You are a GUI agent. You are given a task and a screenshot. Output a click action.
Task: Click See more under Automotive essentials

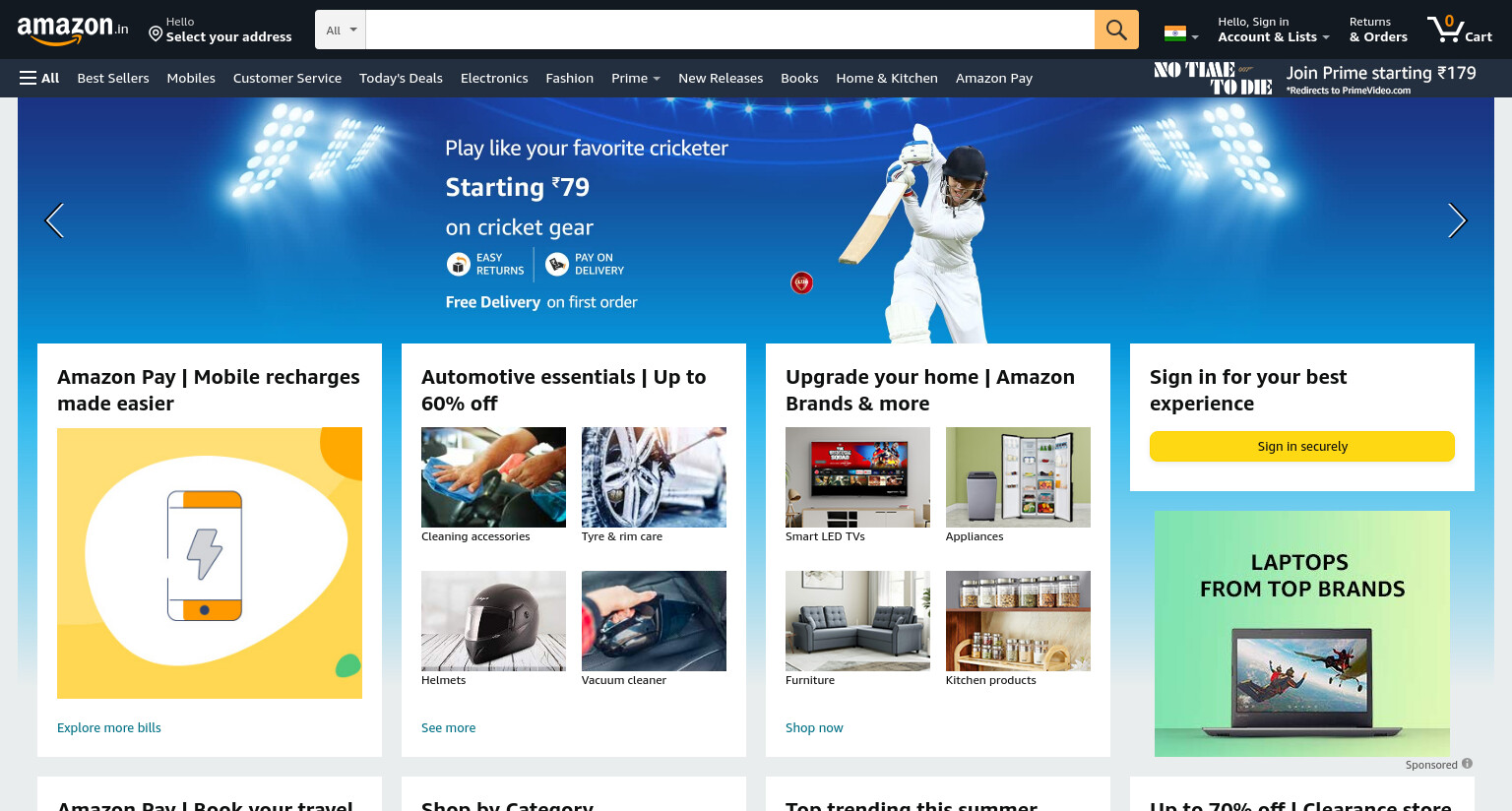pyautogui.click(x=449, y=728)
